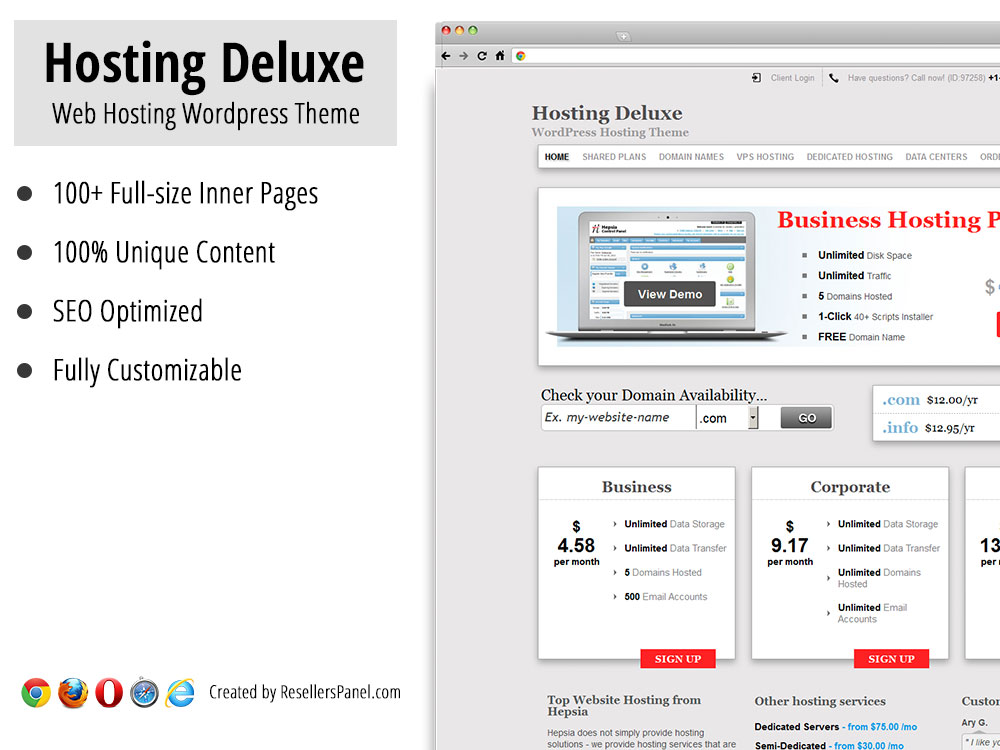Click the domain name input field

(x=619, y=418)
